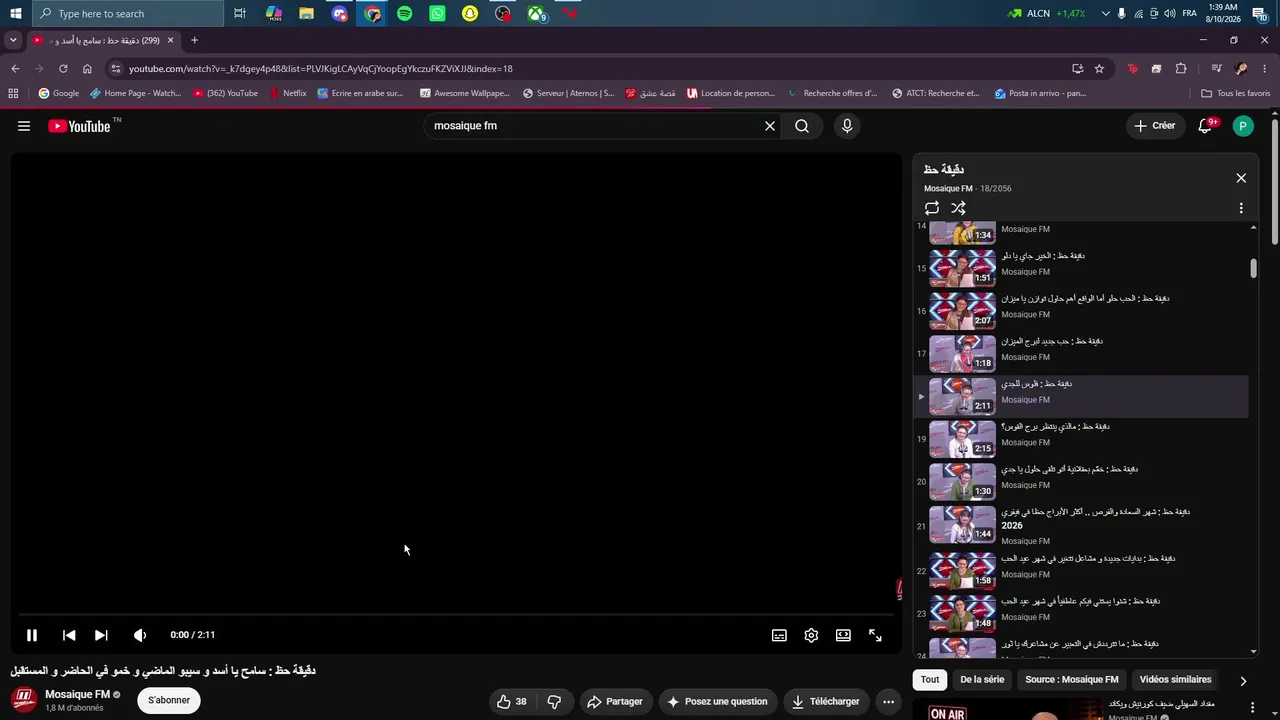Viewport: 1280px width, 720px height.
Task: Download the video with Télécharger
Action: (826, 702)
